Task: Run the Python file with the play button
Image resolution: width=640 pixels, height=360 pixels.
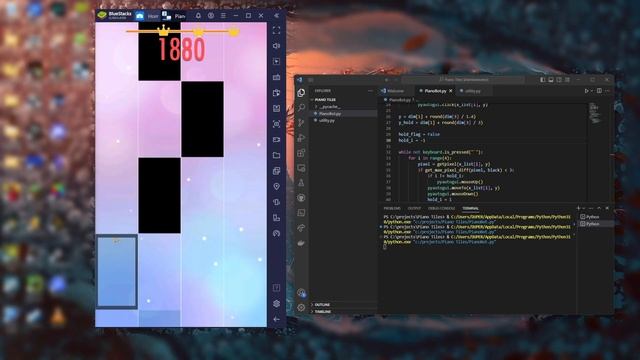Action: pos(587,91)
